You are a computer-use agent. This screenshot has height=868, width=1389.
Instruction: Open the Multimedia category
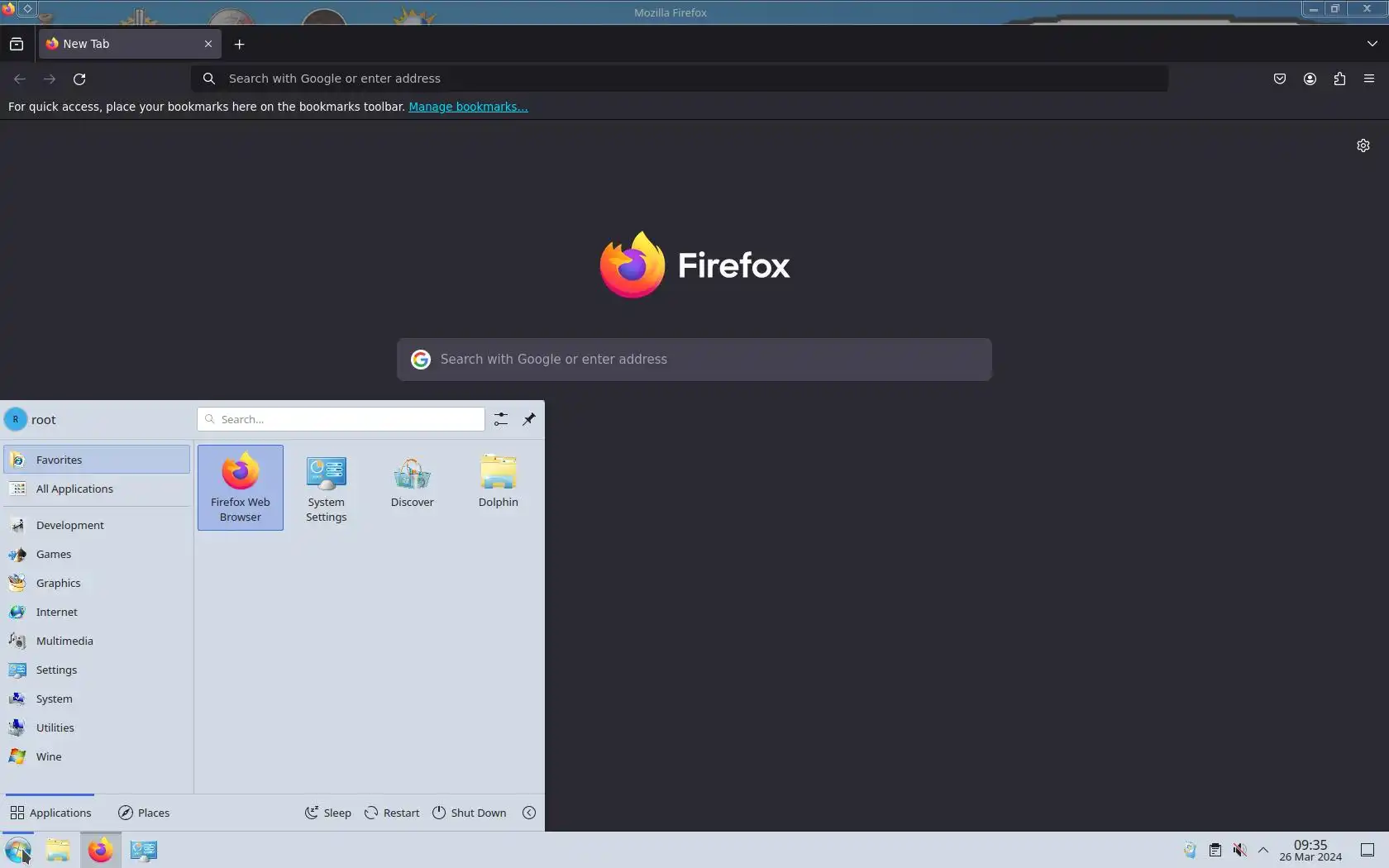[x=97, y=641]
